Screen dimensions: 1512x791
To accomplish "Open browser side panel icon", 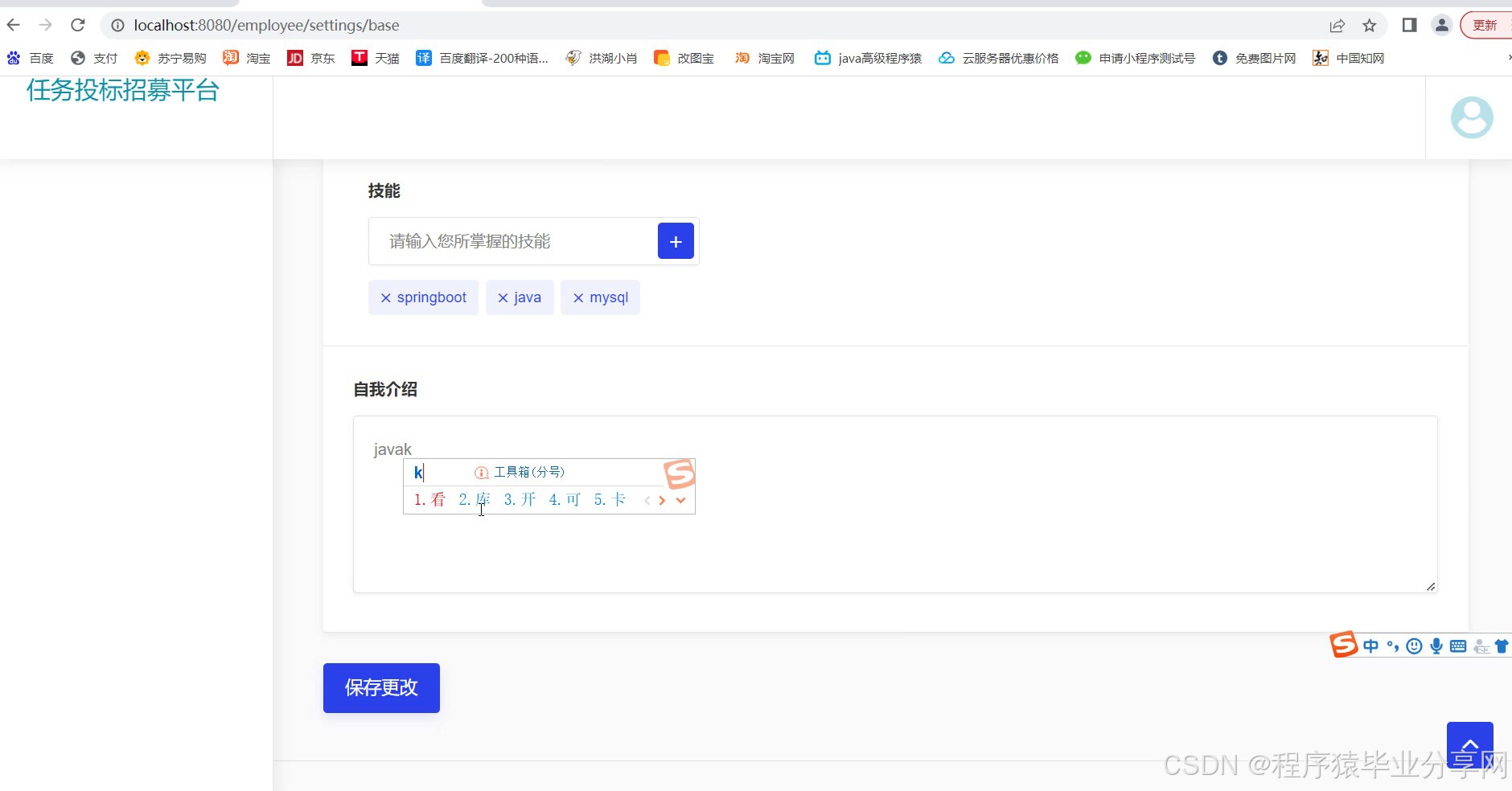I will coord(1409,26).
